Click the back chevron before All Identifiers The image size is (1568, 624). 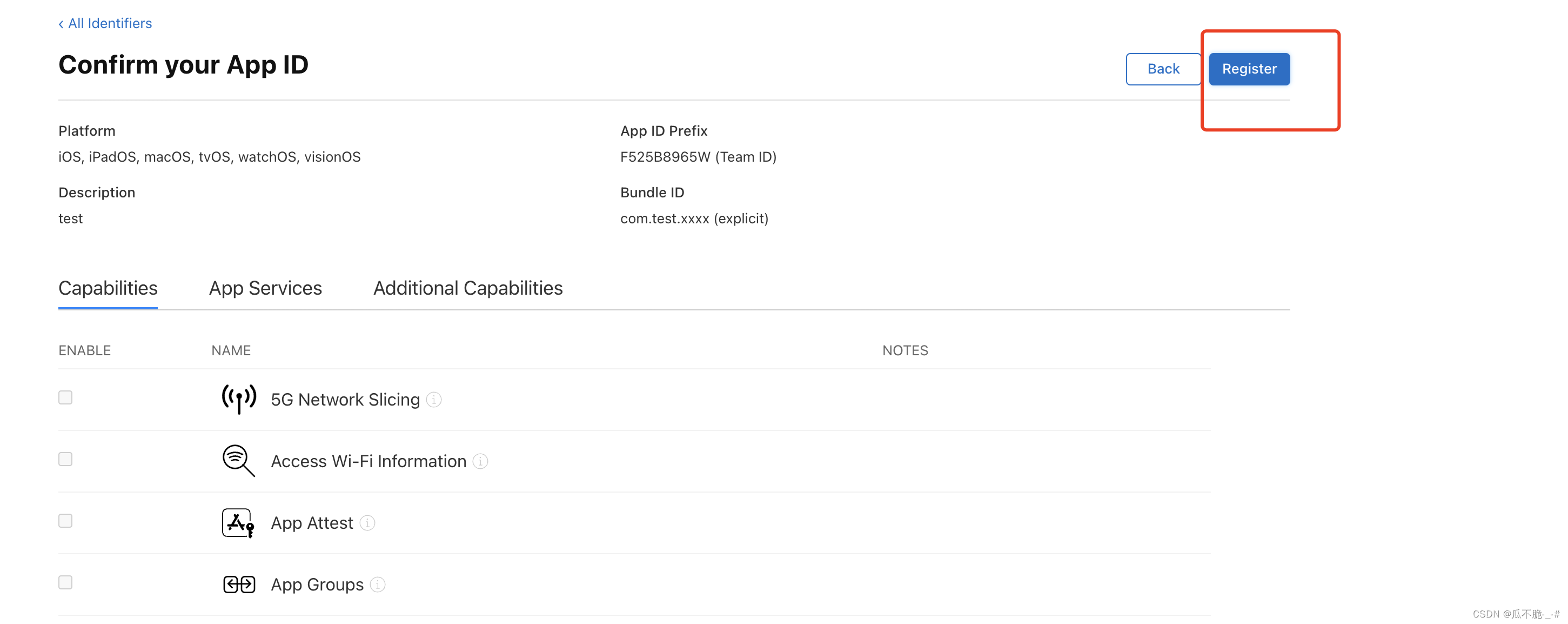[x=61, y=24]
